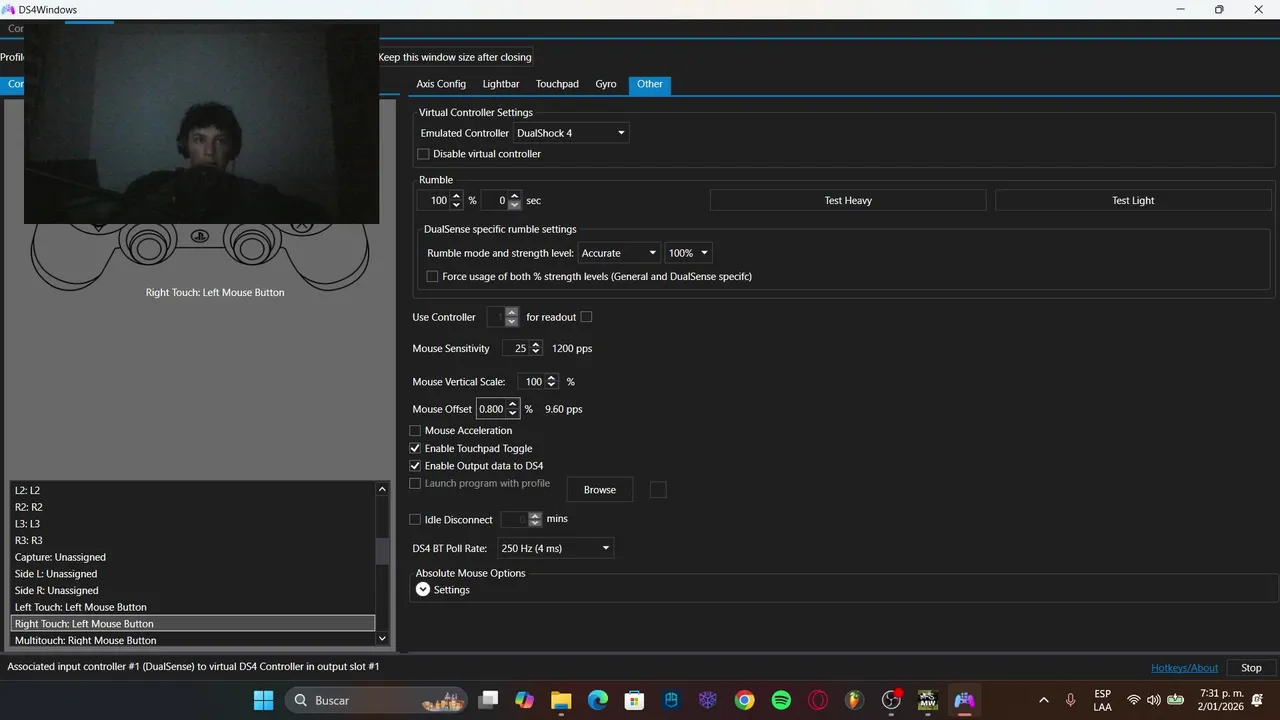The height and width of the screenshot is (720, 1280).
Task: Click the Test Heavy rumble button
Action: (x=848, y=201)
